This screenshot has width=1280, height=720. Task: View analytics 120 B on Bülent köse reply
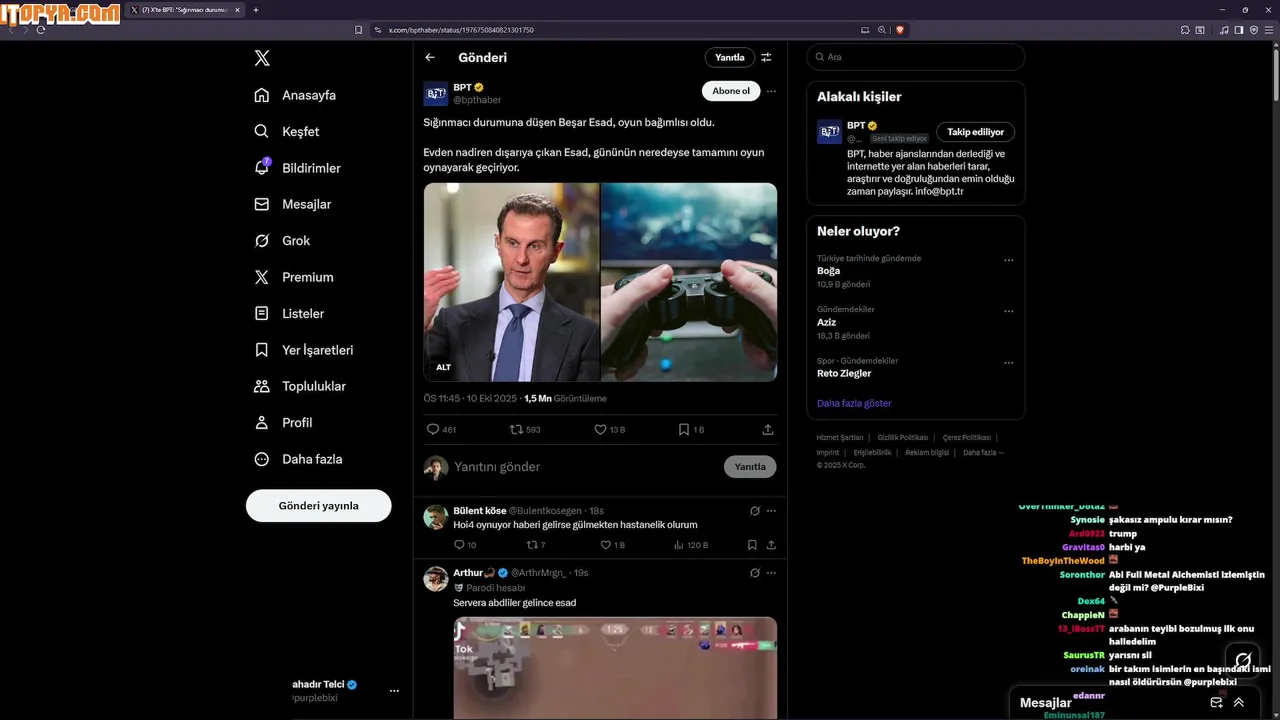point(691,545)
